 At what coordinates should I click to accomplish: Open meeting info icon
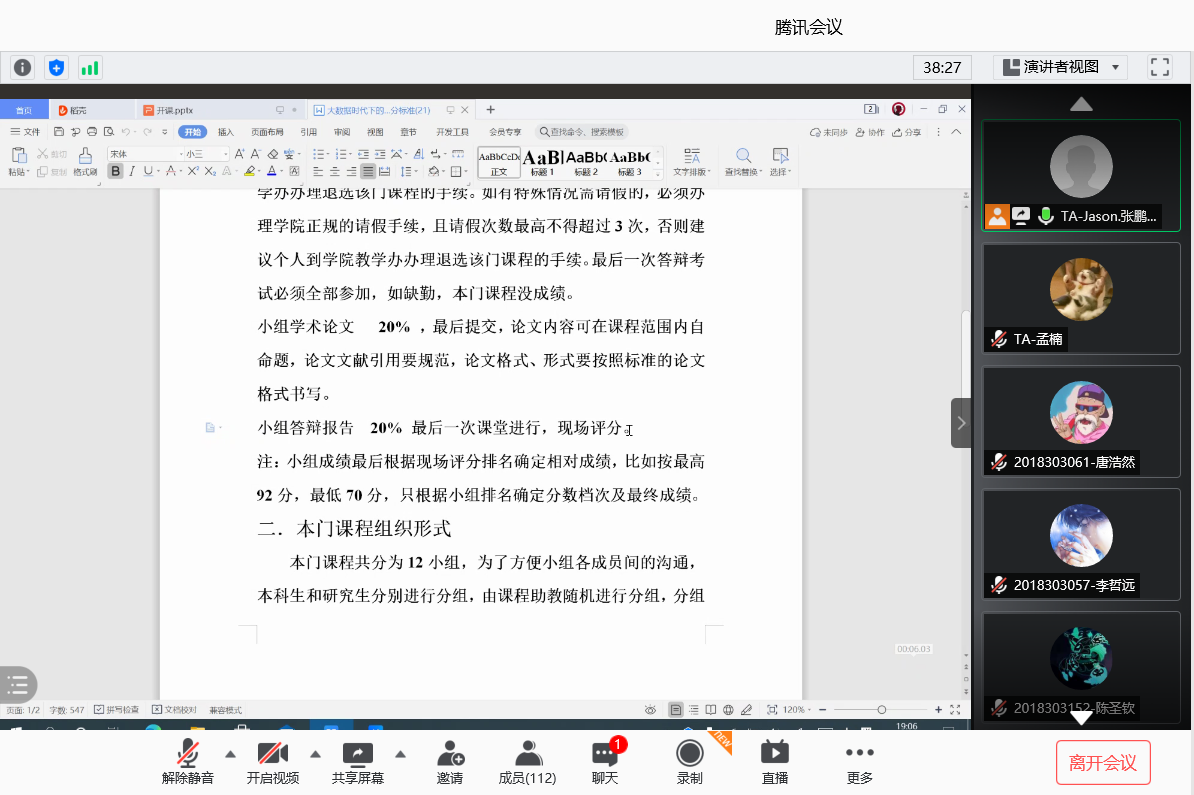(x=22, y=68)
